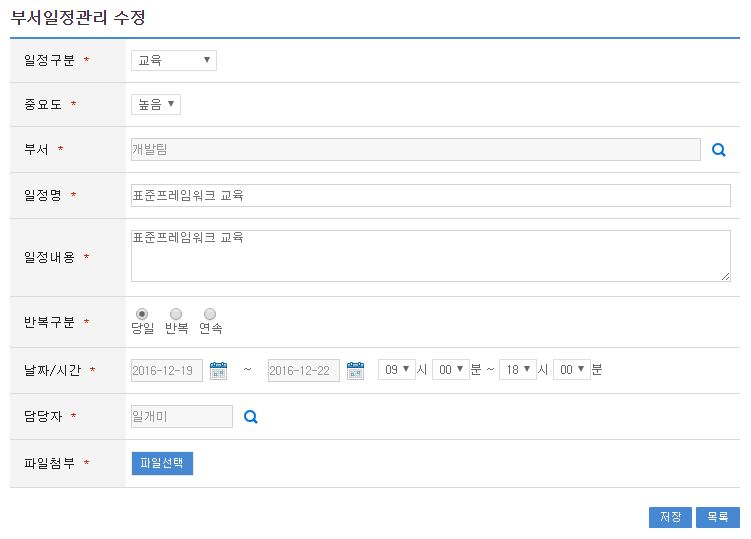This screenshot has width=751, height=539.
Task: Click the 목록 list button
Action: [717, 517]
